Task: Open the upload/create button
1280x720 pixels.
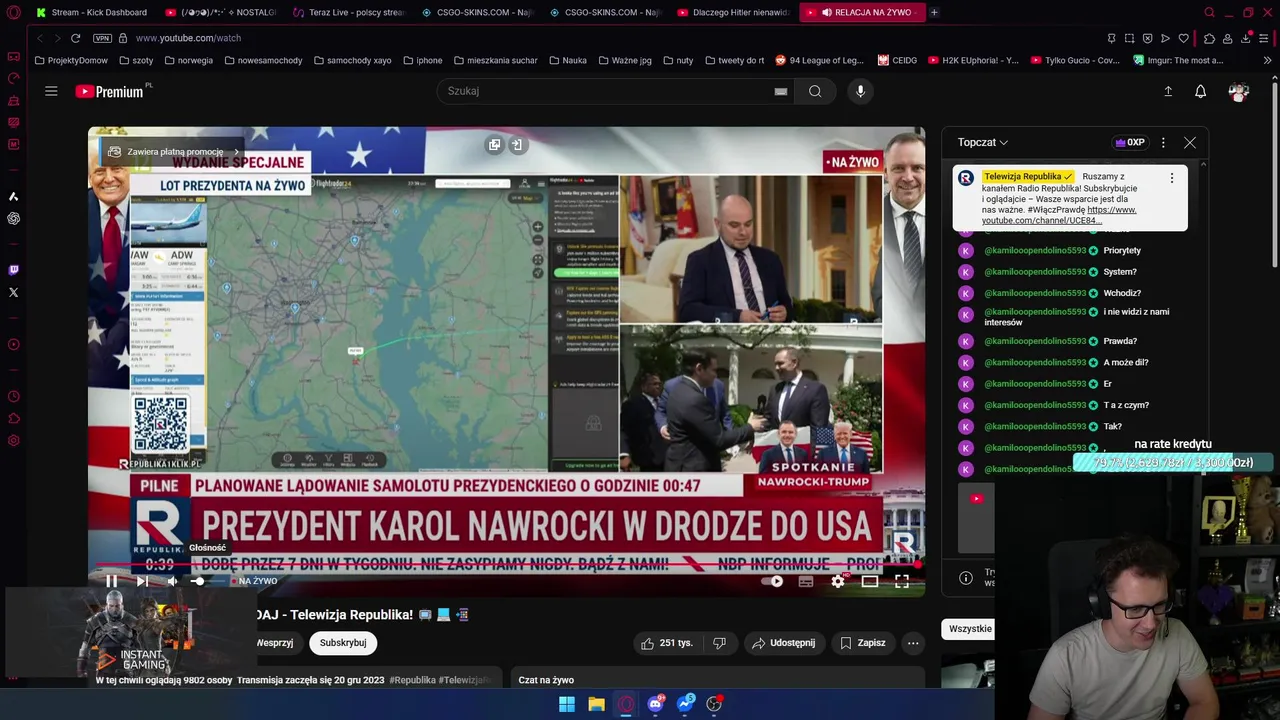Action: (x=1168, y=91)
